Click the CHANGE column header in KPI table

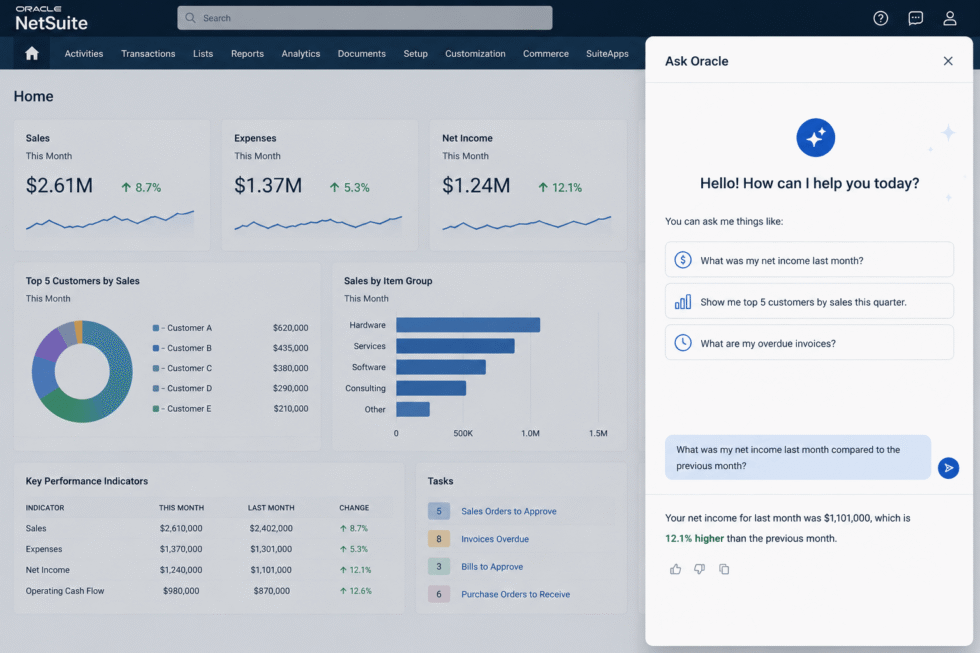pos(354,507)
